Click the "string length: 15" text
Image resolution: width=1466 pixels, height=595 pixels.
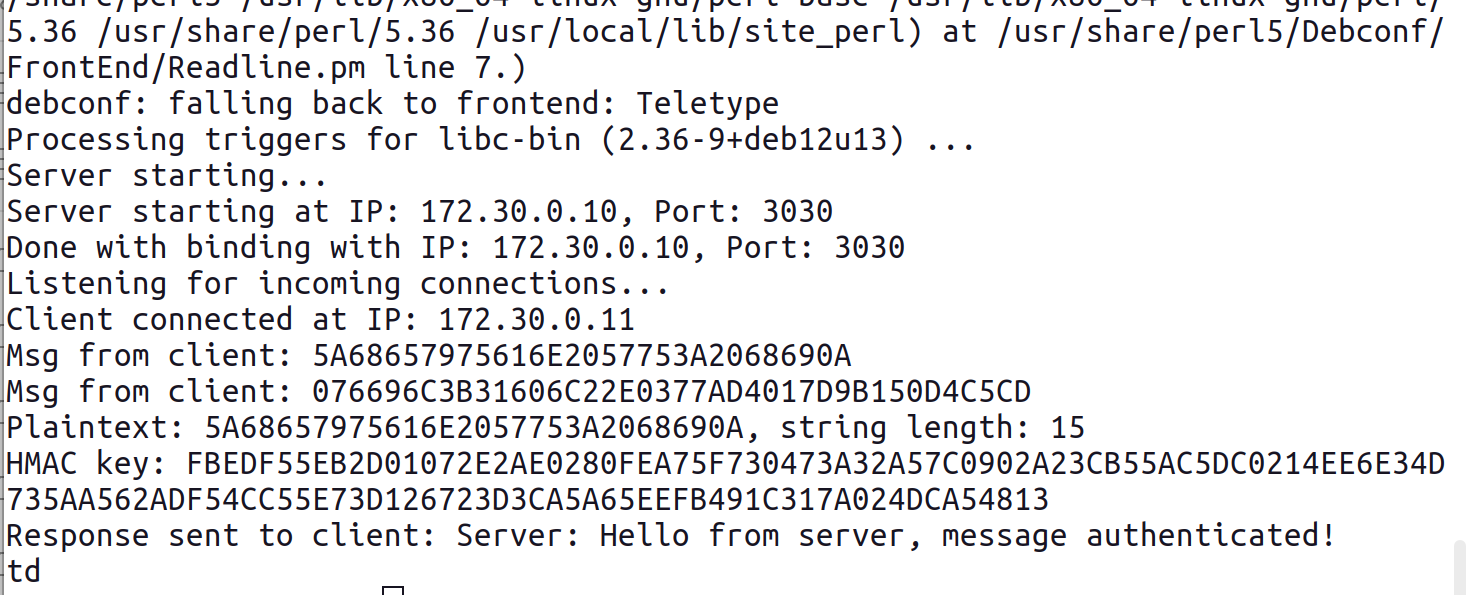(x=932, y=428)
